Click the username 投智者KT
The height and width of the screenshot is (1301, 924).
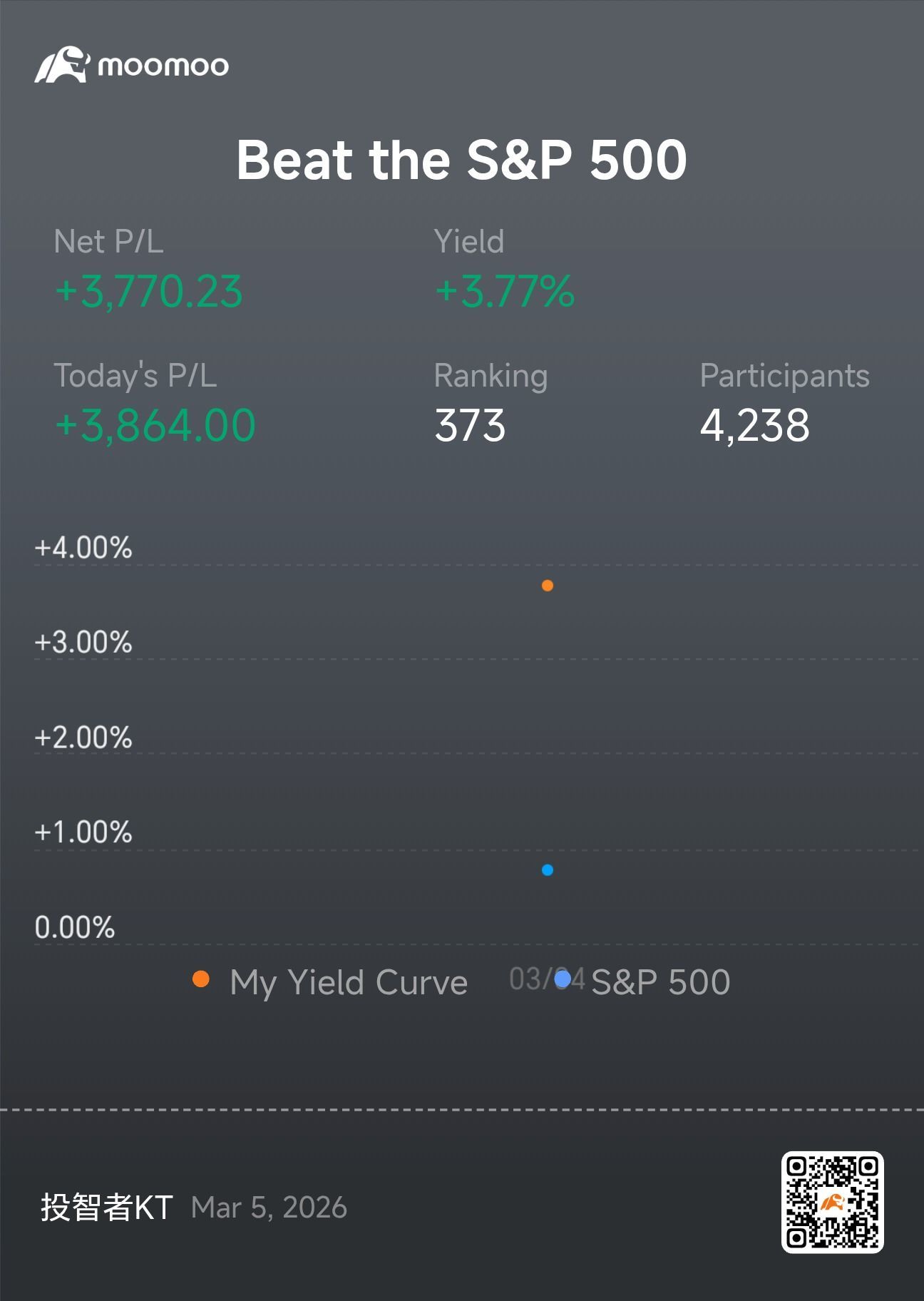click(x=107, y=1208)
